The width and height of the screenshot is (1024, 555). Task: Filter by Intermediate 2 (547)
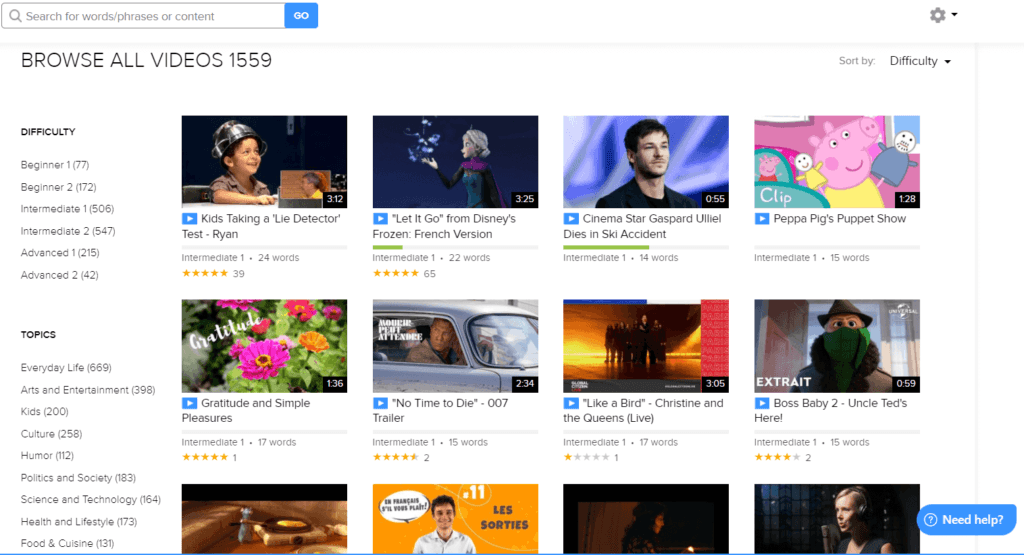[68, 231]
